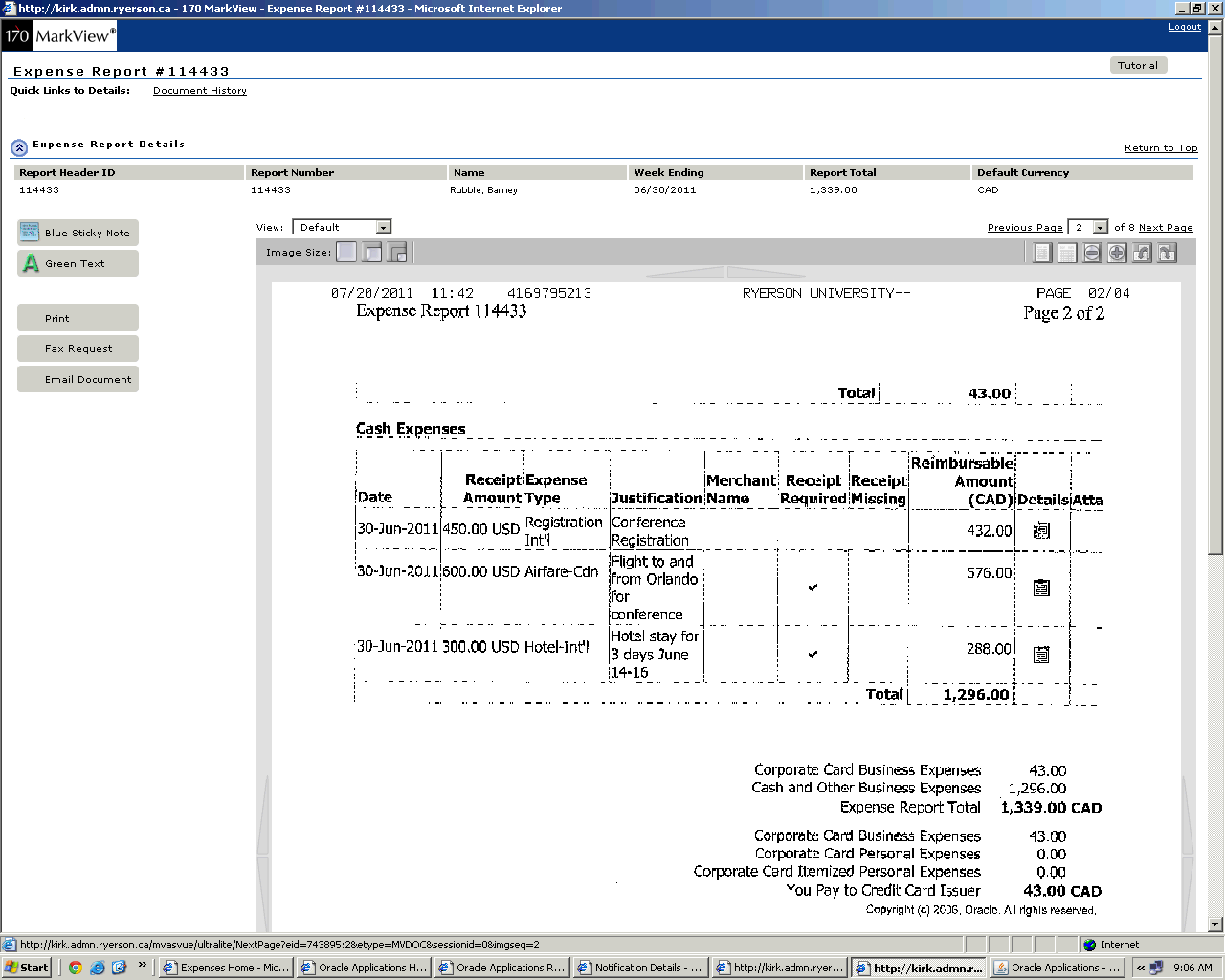The image size is (1225, 980).
Task: Click the fit-to-page document icon
Action: tap(1042, 253)
